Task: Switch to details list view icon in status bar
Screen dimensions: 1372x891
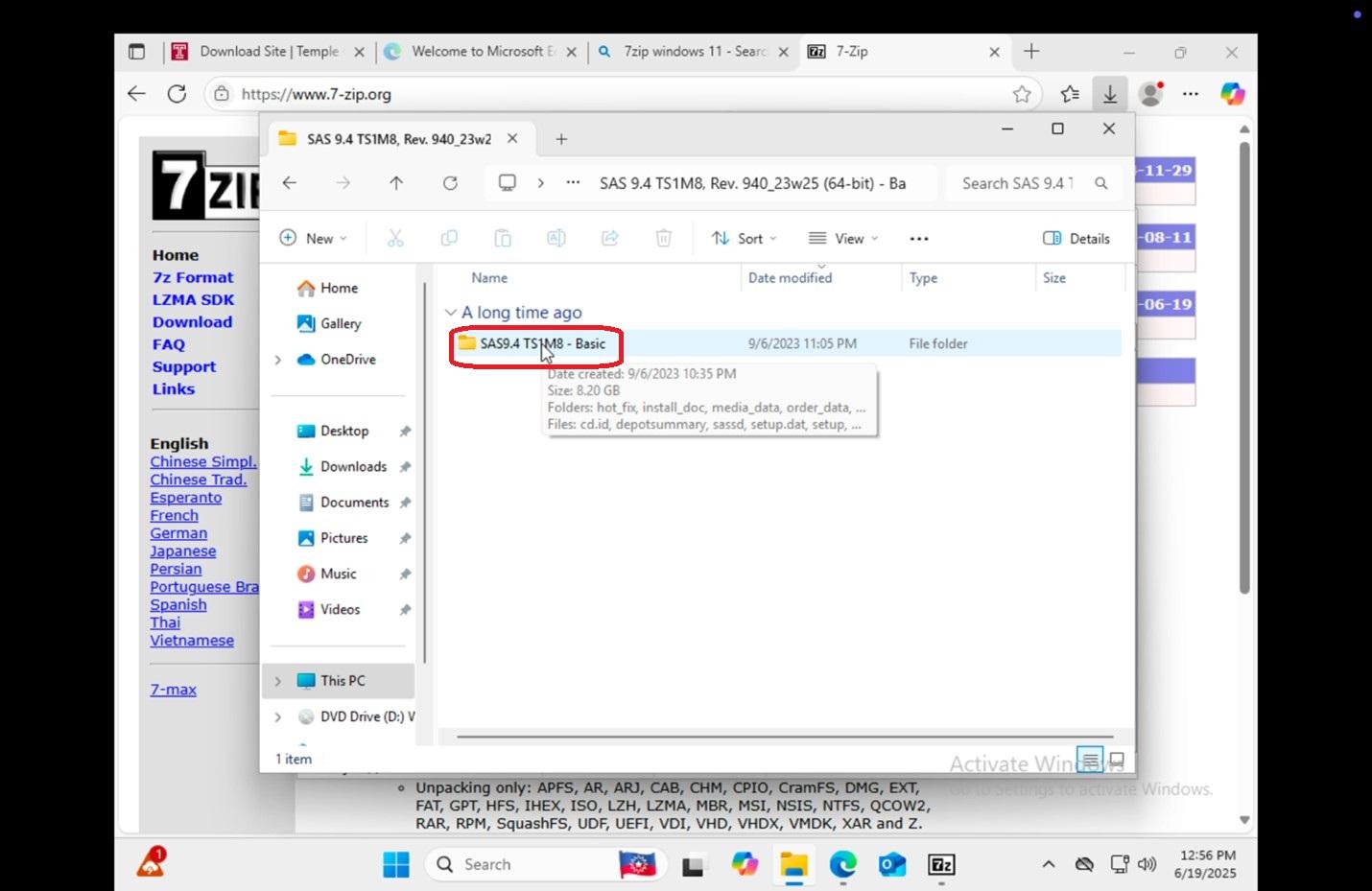Action: point(1090,761)
